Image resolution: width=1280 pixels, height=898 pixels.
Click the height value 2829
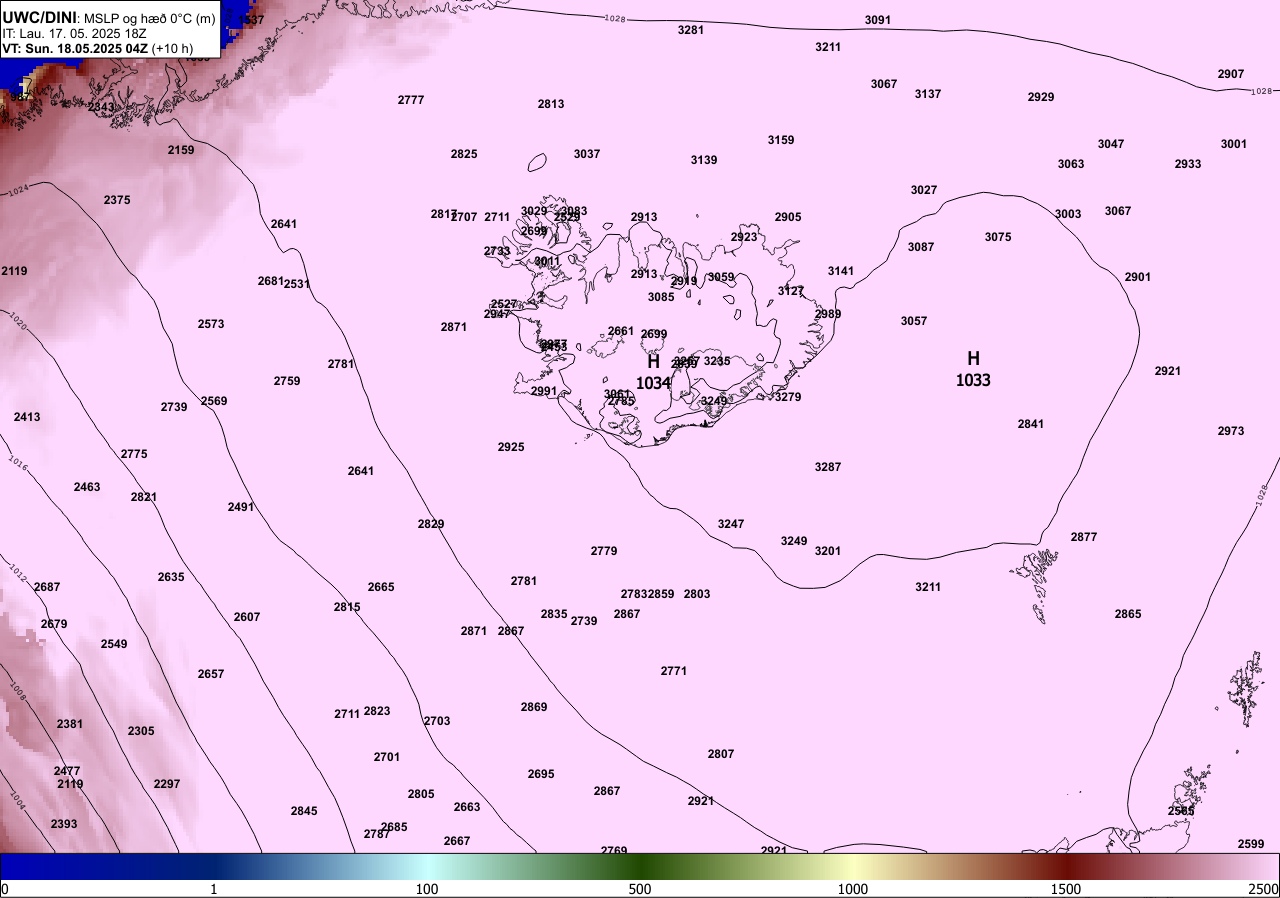pyautogui.click(x=431, y=524)
